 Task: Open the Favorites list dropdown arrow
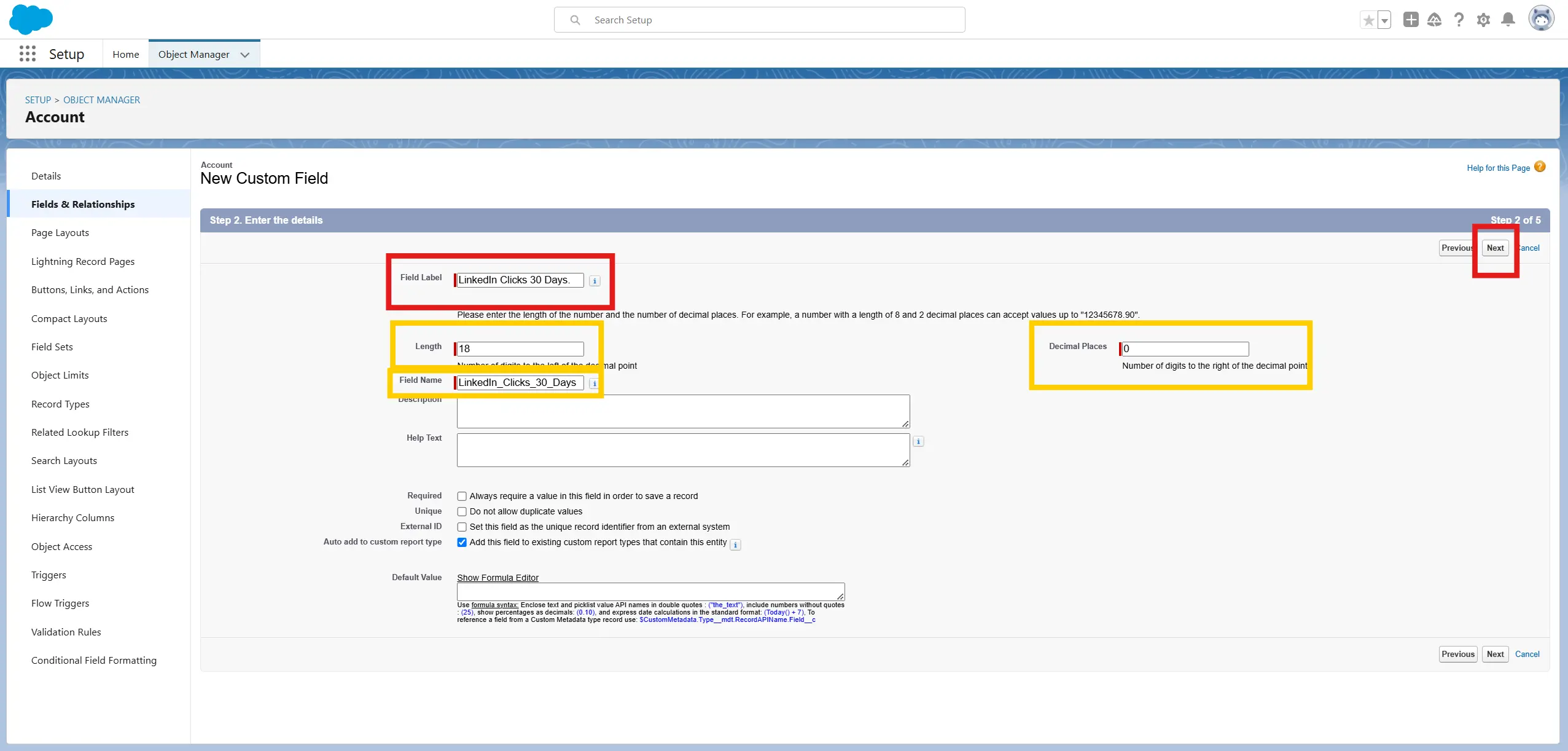pos(1384,20)
